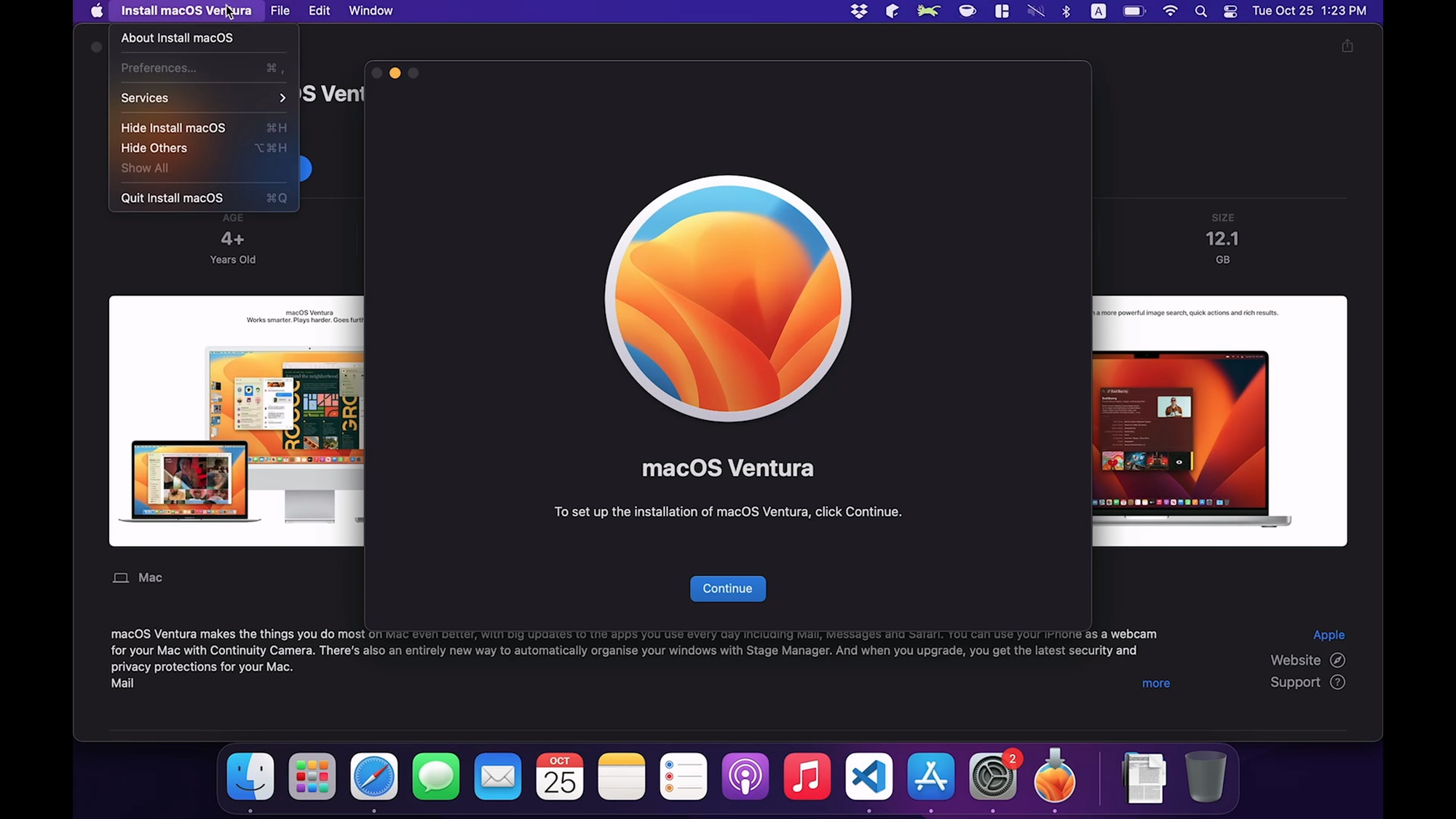
Task: Click the 4+ age rating
Action: click(x=232, y=239)
